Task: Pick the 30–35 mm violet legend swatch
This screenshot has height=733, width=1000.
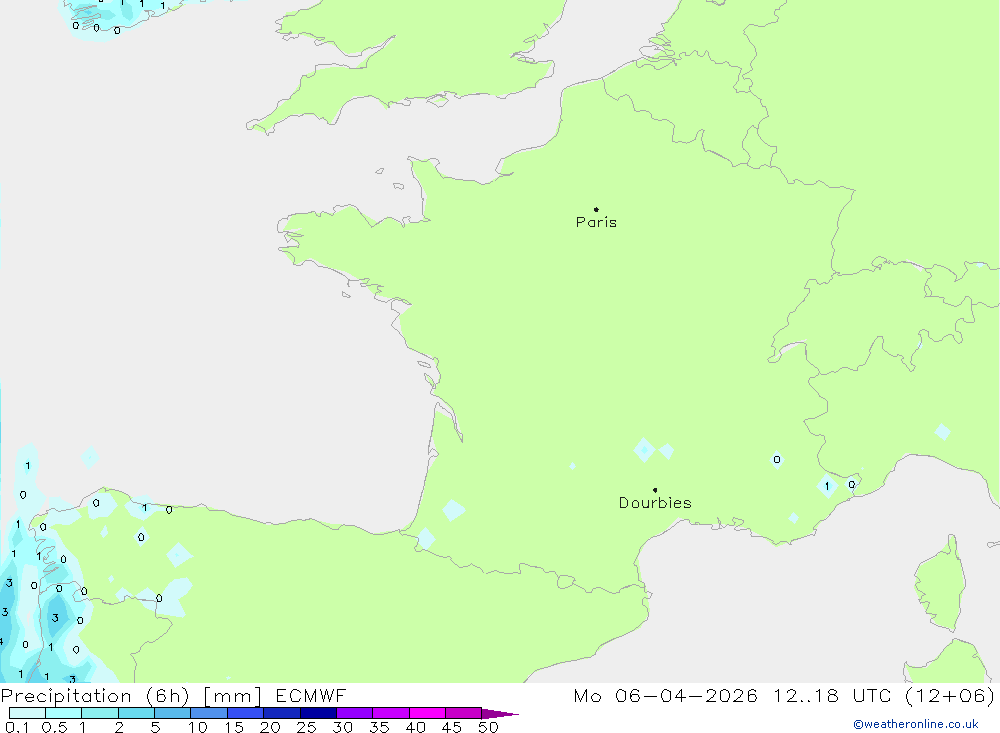Action: 355,713
